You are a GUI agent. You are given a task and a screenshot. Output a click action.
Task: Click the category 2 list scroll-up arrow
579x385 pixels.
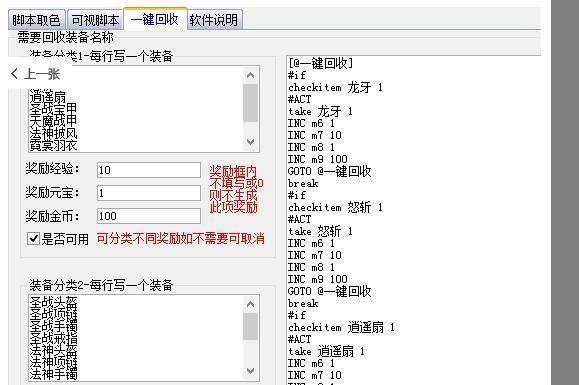pos(250,305)
